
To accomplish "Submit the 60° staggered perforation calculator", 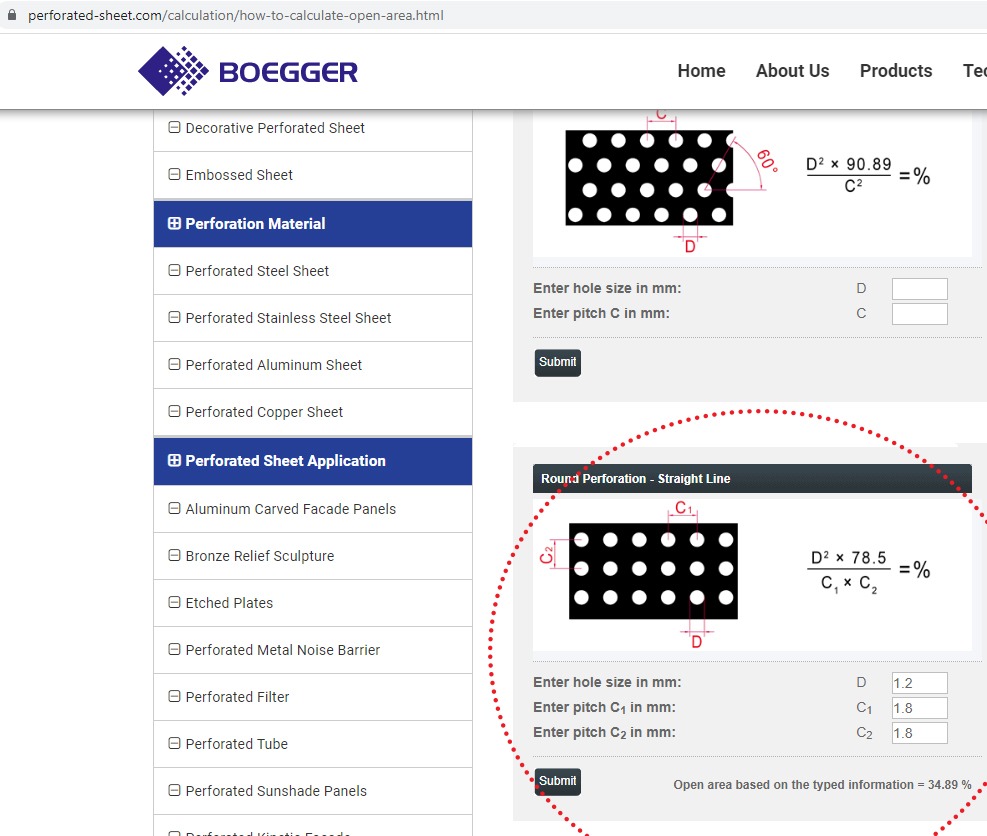I will pos(557,363).
